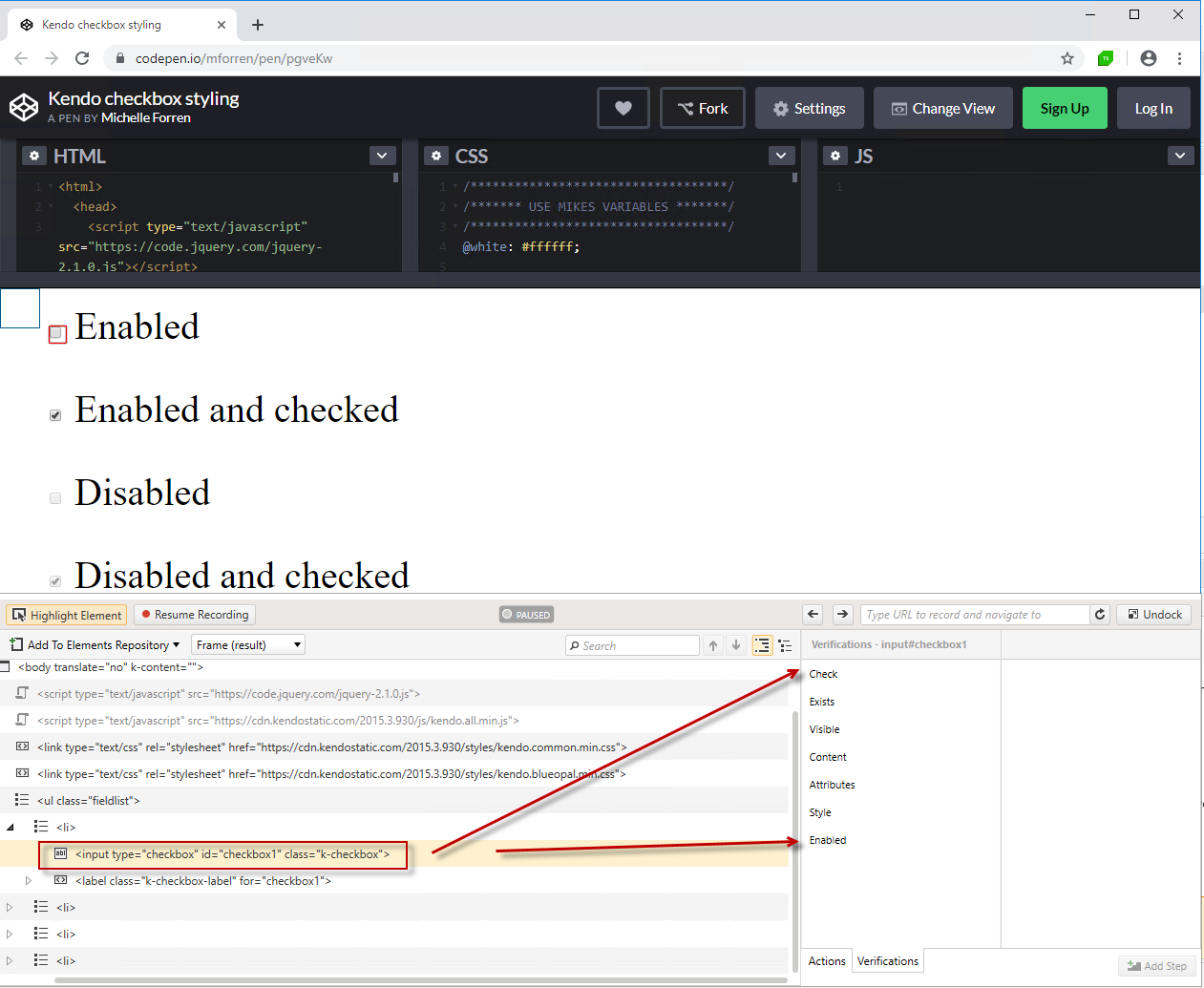This screenshot has width=1204, height=988.
Task: Open CSS editor settings gear
Action: [x=436, y=156]
